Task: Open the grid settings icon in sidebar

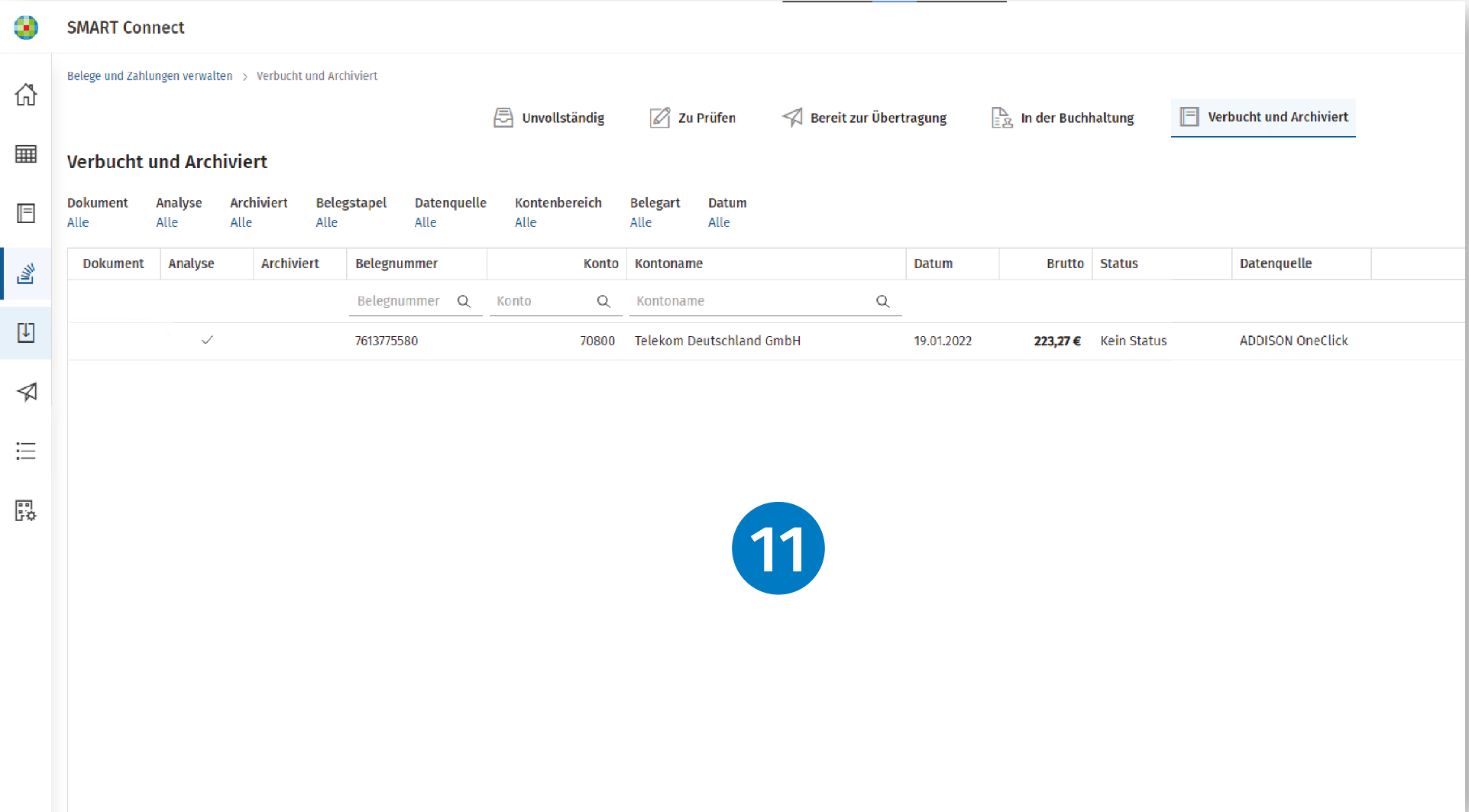Action: 26,510
